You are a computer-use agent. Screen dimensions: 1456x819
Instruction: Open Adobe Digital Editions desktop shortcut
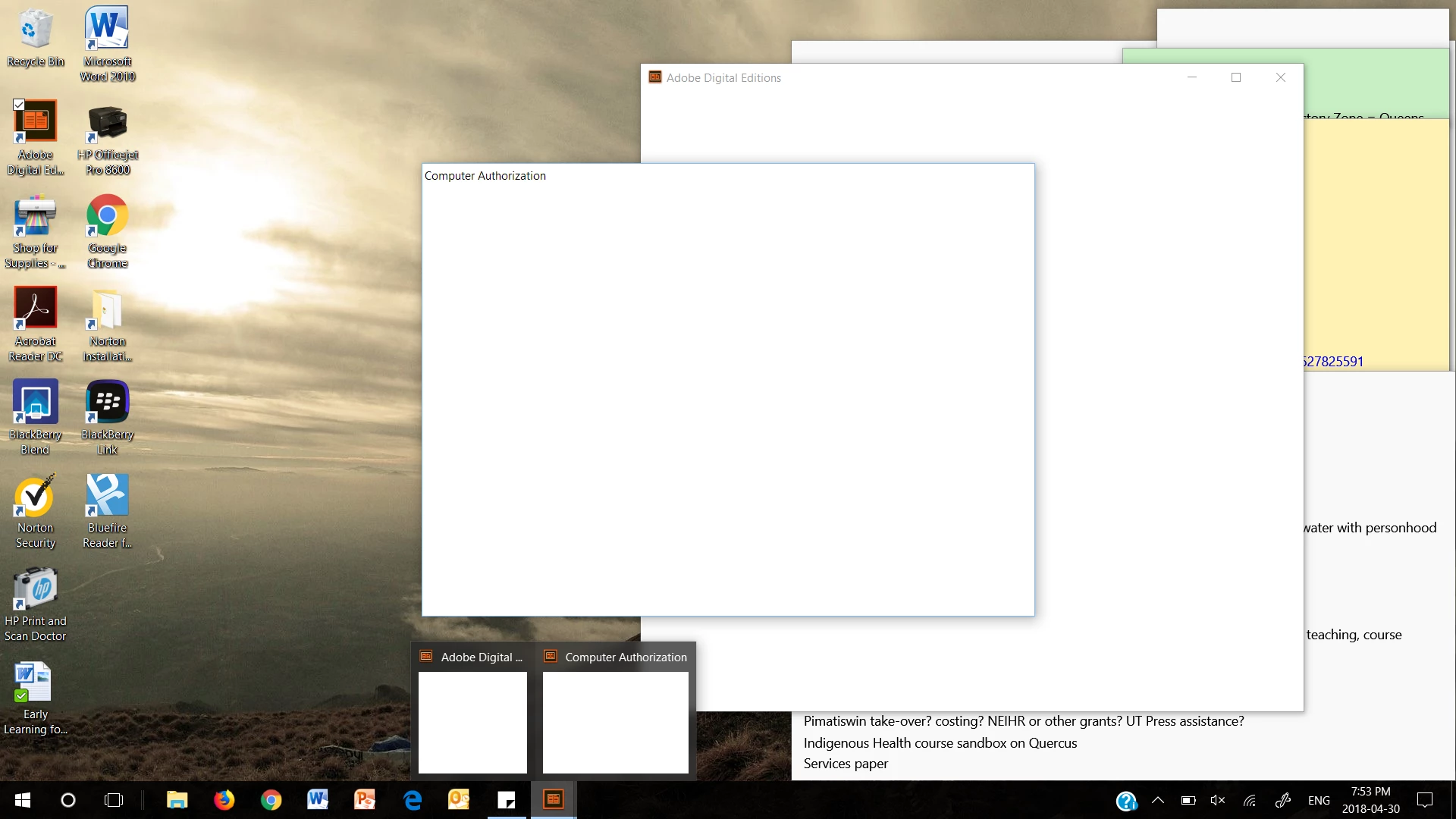pyautogui.click(x=35, y=121)
